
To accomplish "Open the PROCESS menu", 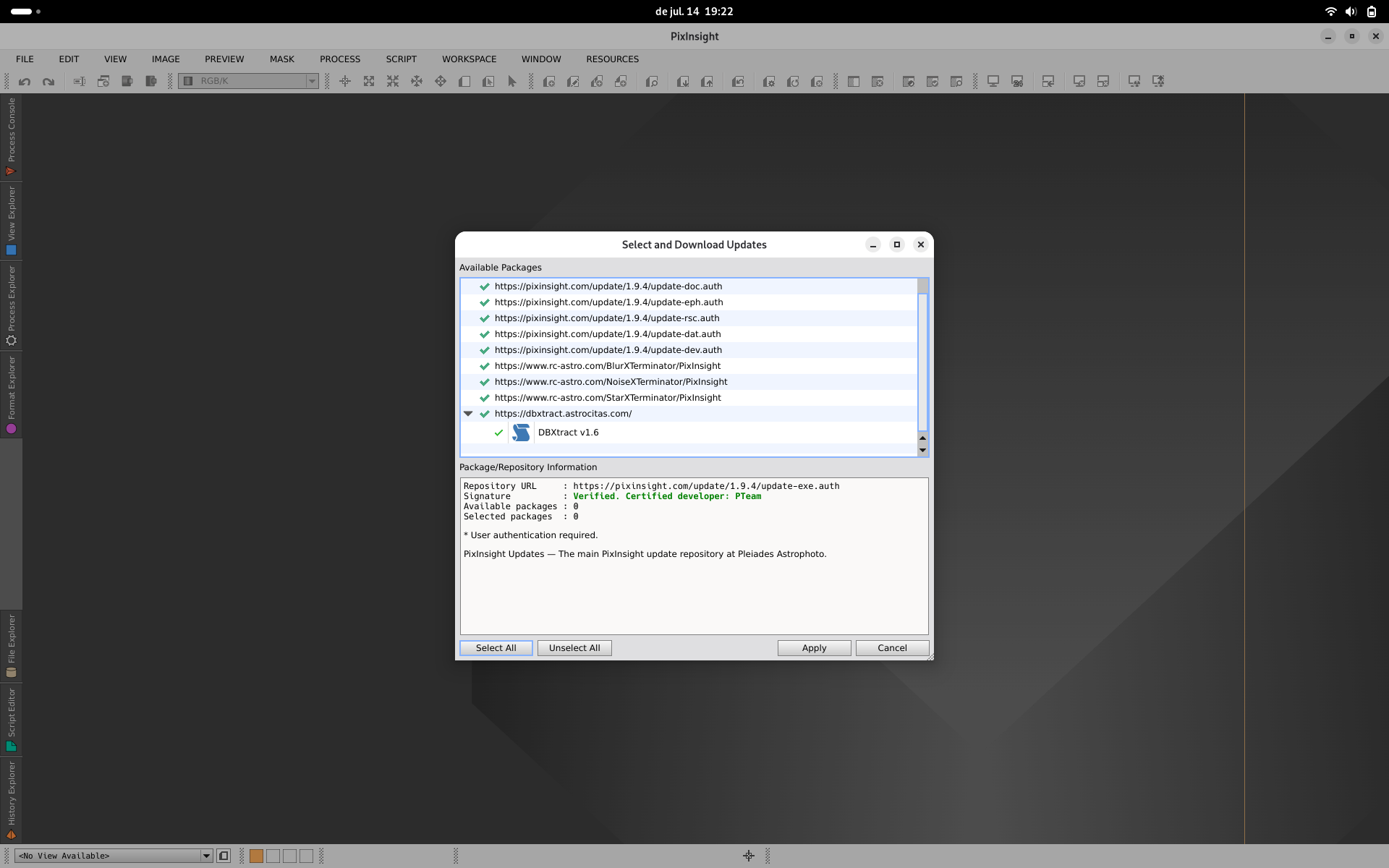I will click(340, 59).
